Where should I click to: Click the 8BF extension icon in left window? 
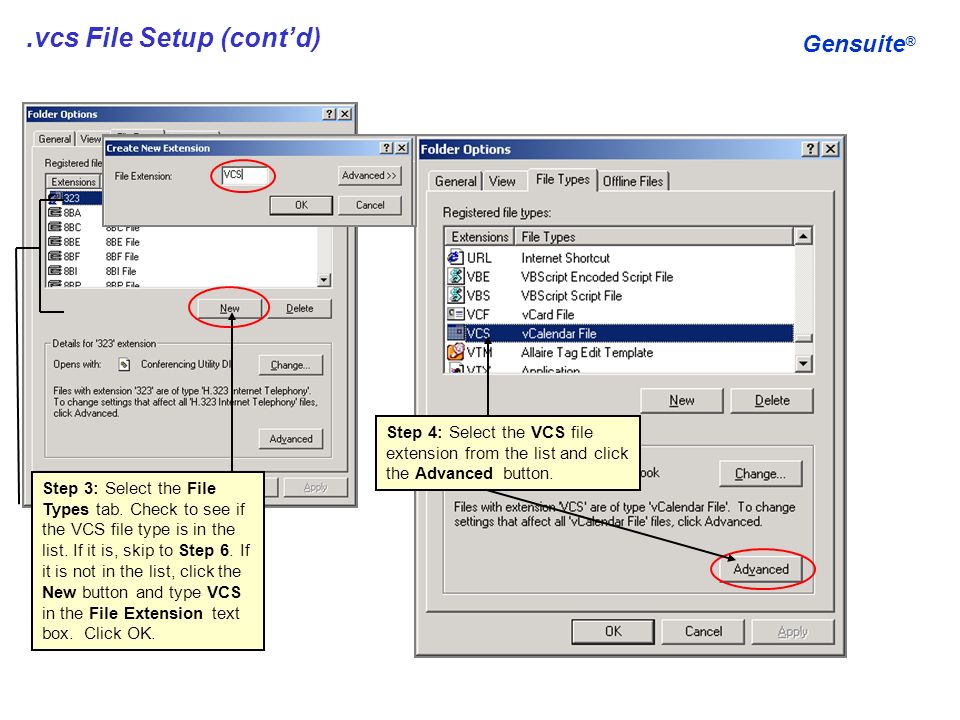pyautogui.click(x=55, y=257)
